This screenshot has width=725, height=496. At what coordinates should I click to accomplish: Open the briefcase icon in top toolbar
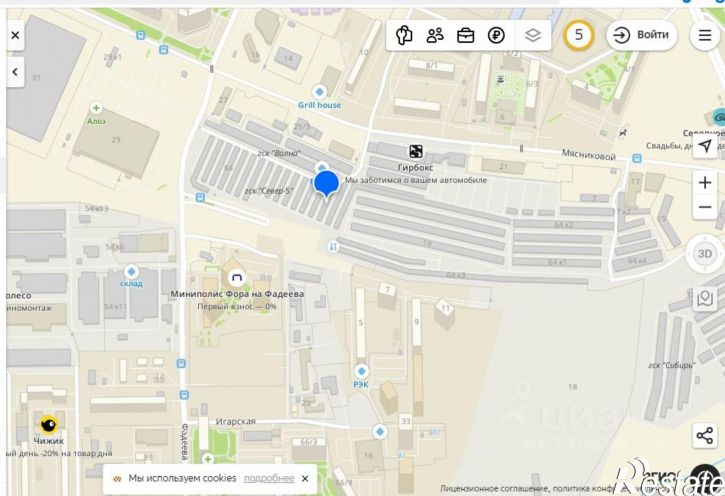tap(465, 35)
